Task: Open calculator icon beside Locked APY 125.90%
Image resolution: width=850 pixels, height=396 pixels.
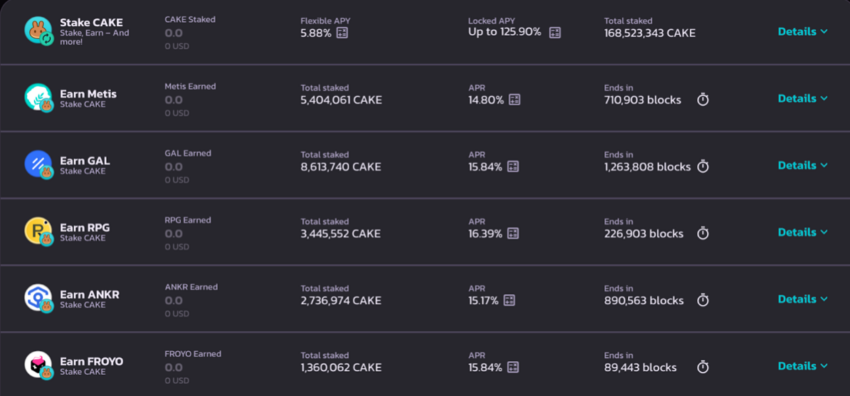Action: click(555, 33)
